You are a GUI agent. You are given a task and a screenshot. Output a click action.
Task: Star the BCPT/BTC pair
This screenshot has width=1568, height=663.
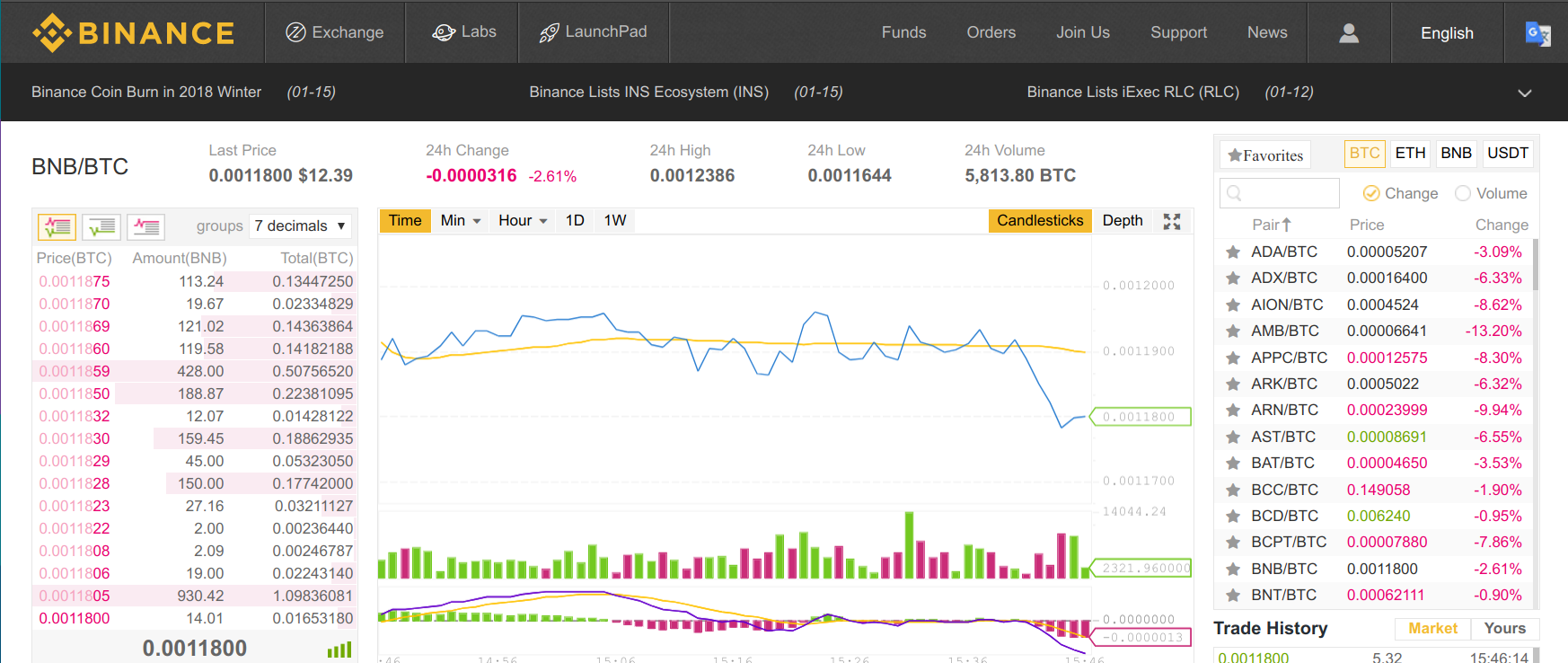1233,543
